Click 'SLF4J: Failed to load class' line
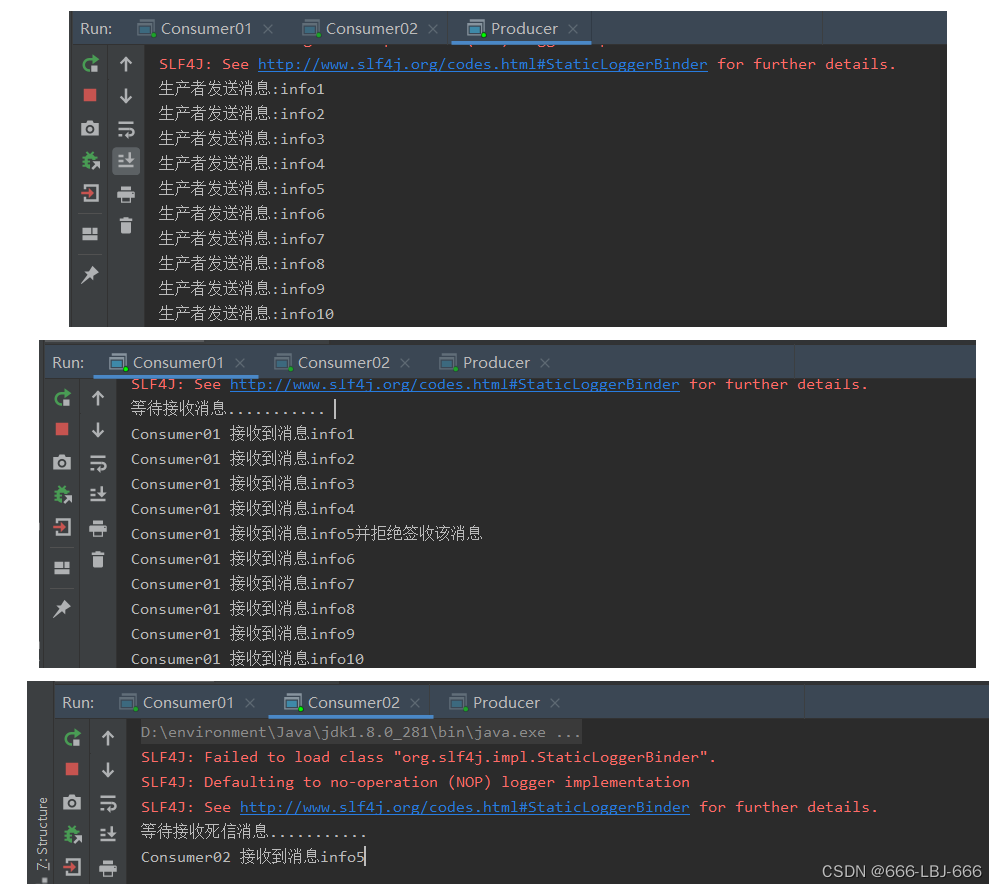Viewport: 998px width, 888px height. coord(428,758)
